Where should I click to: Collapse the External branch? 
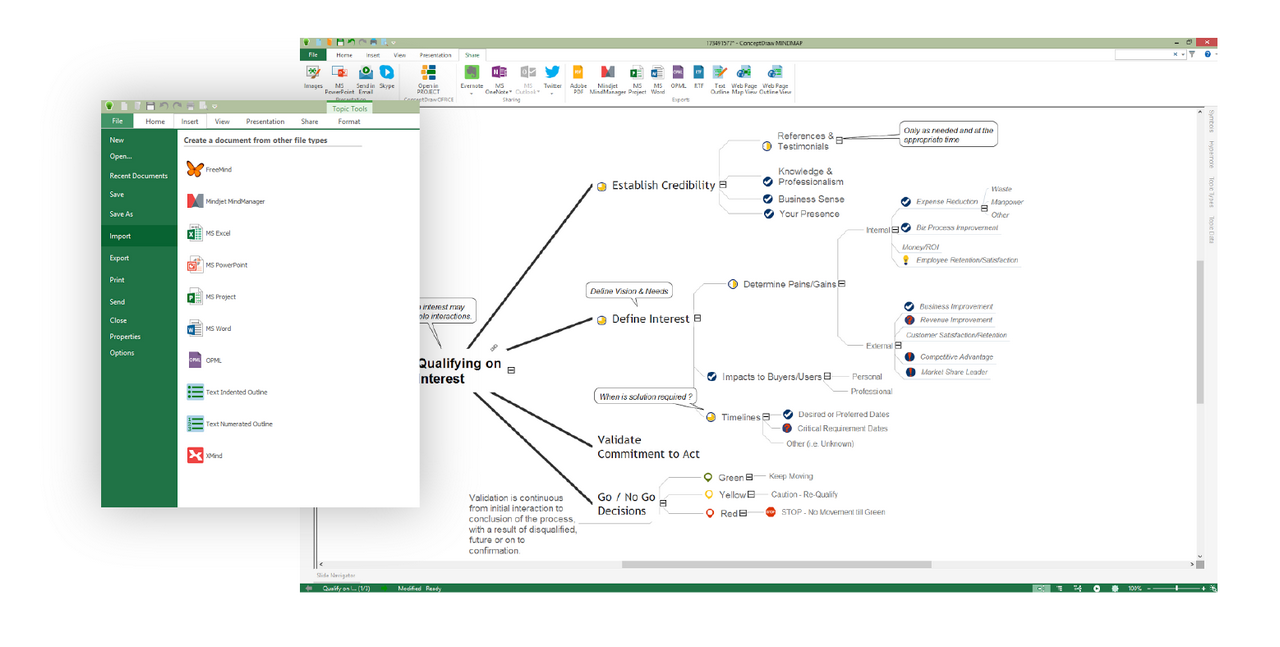[x=898, y=345]
